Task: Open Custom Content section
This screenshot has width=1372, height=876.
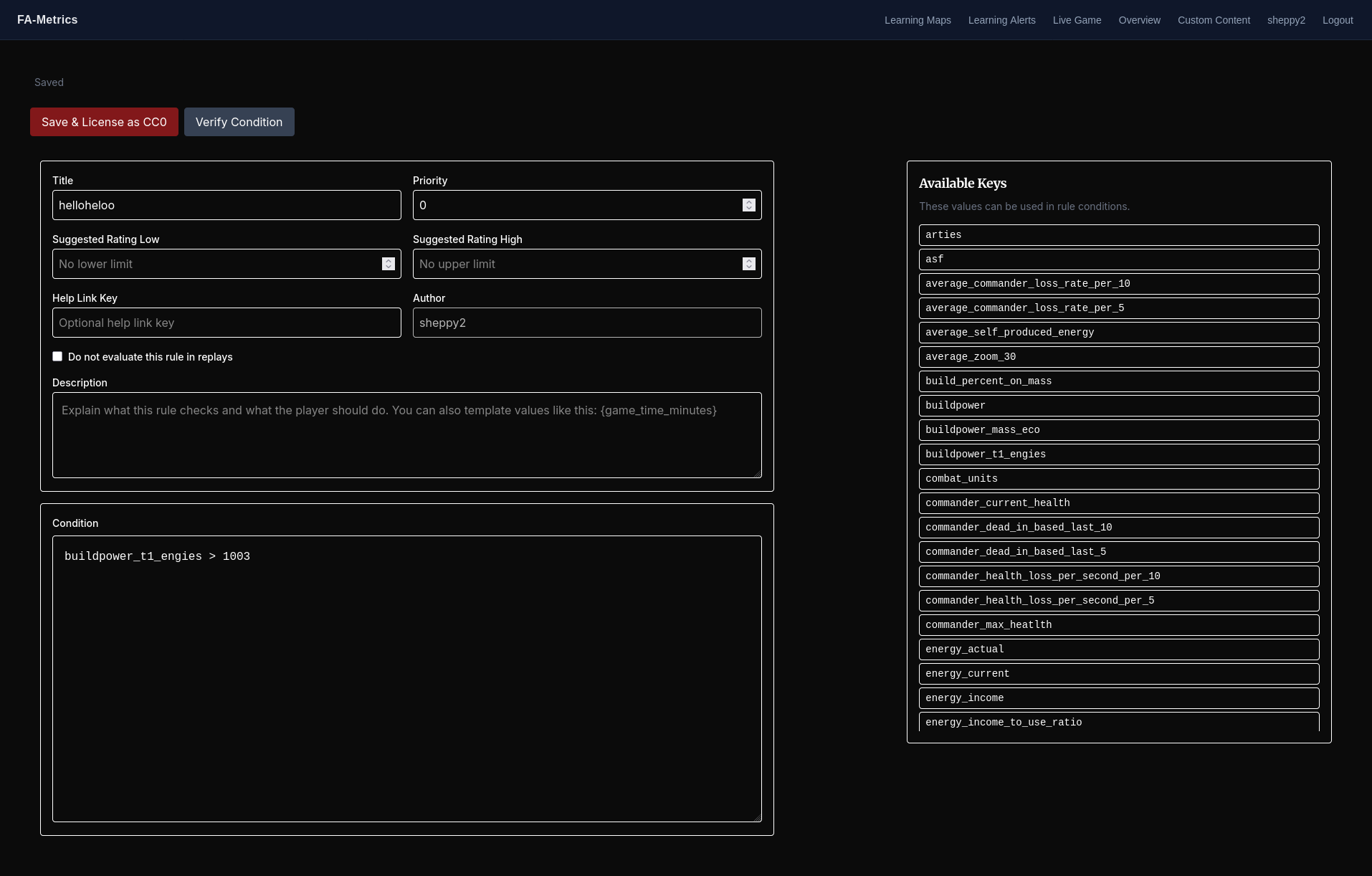Action: [x=1214, y=20]
